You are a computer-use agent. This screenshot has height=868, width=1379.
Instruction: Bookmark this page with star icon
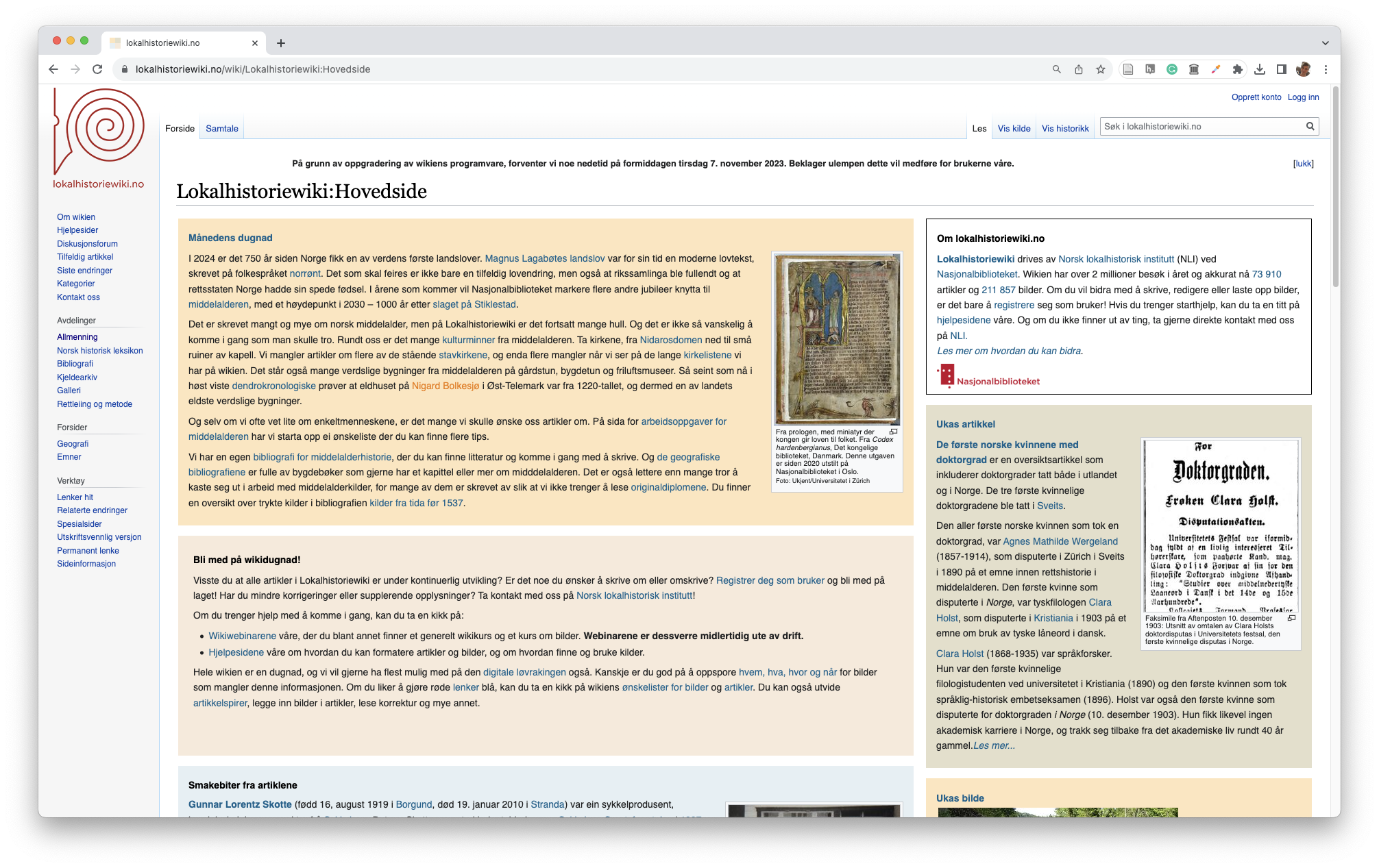1101,69
